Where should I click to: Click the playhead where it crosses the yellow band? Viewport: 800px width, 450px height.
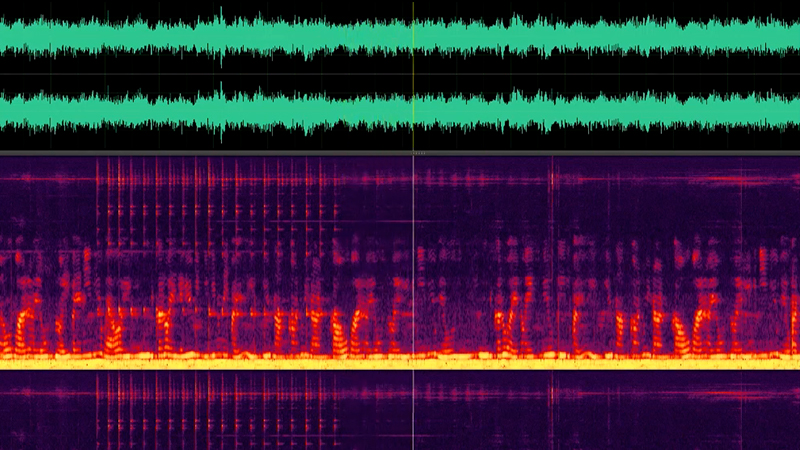[414, 364]
